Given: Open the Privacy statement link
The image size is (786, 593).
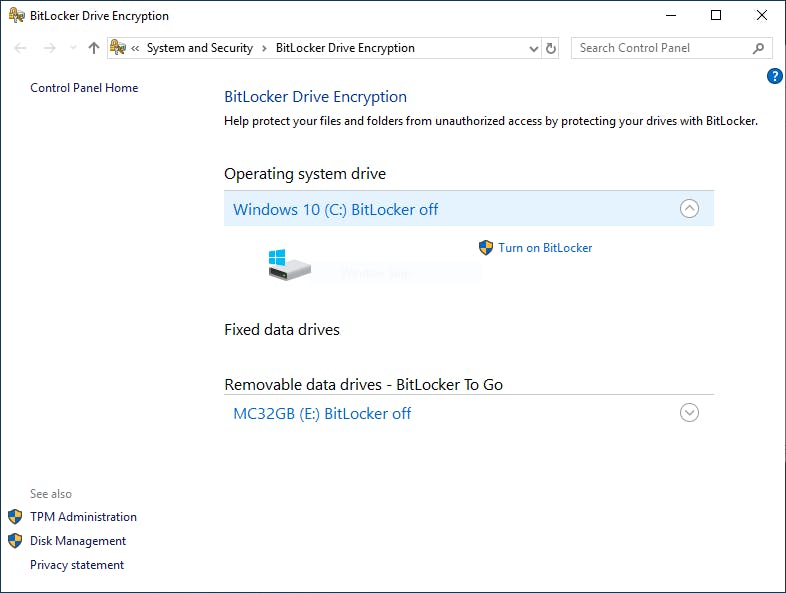Looking at the screenshot, I should [x=77, y=565].
